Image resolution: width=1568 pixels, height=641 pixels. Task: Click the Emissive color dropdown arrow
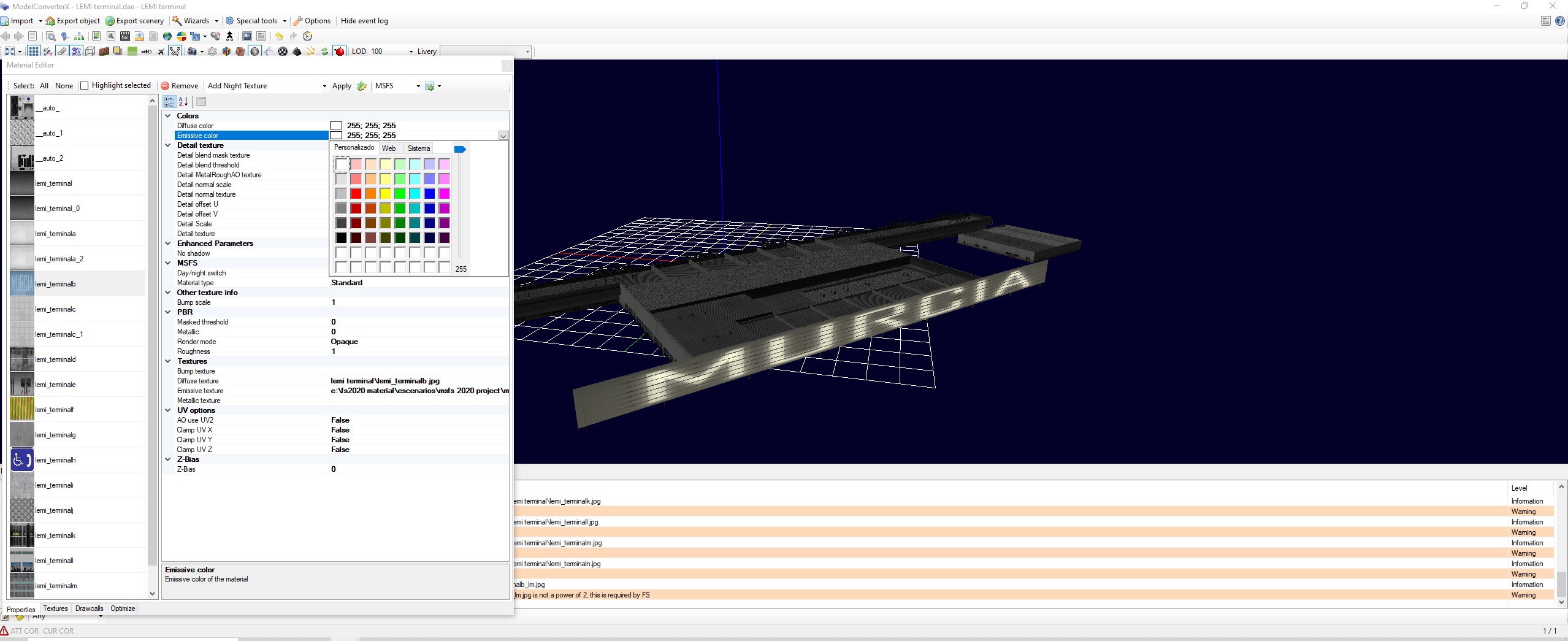503,136
